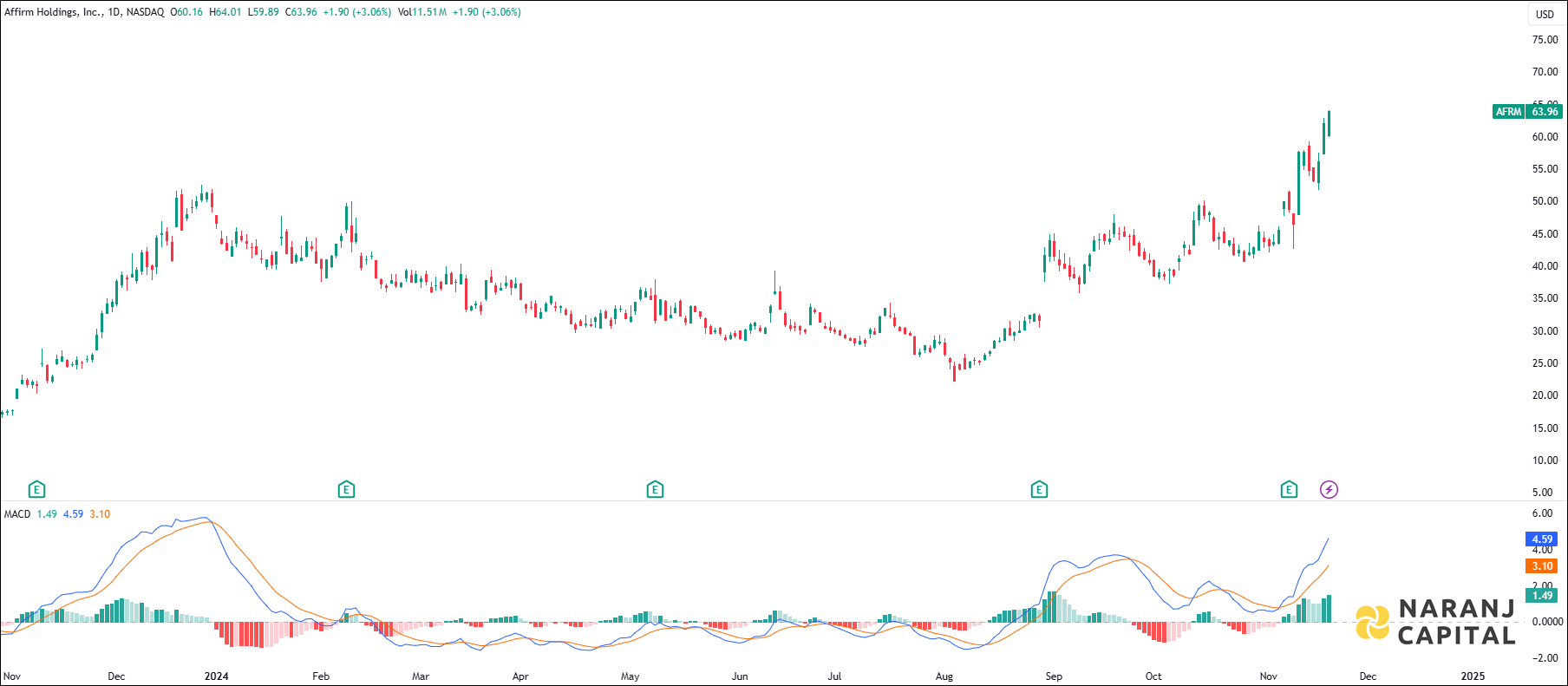This screenshot has width=1568, height=686.
Task: Select the earnings marker in November 2024
Action: click(1289, 490)
